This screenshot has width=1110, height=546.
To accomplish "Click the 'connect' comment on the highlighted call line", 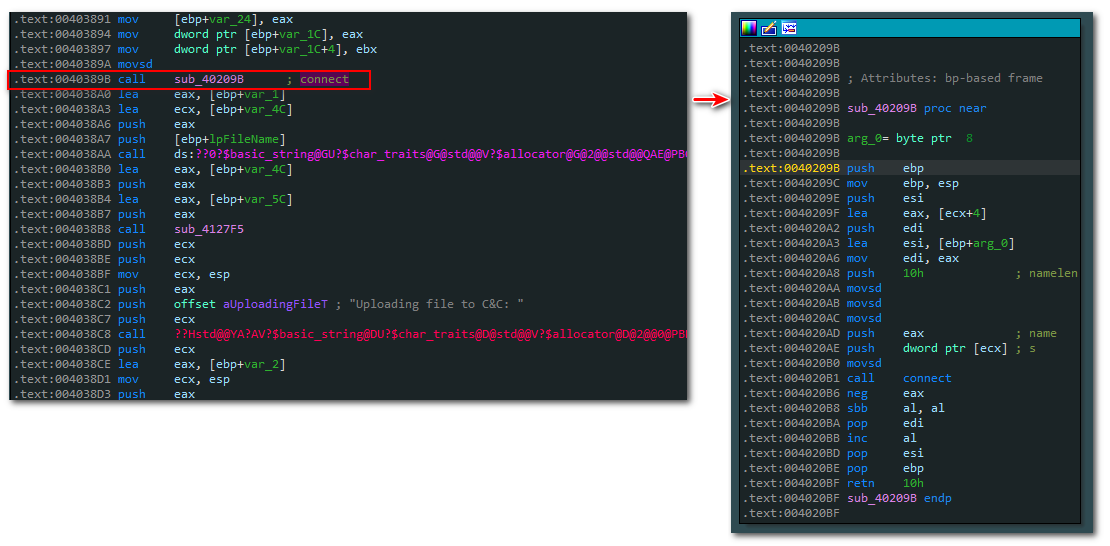I will pyautogui.click(x=324, y=79).
